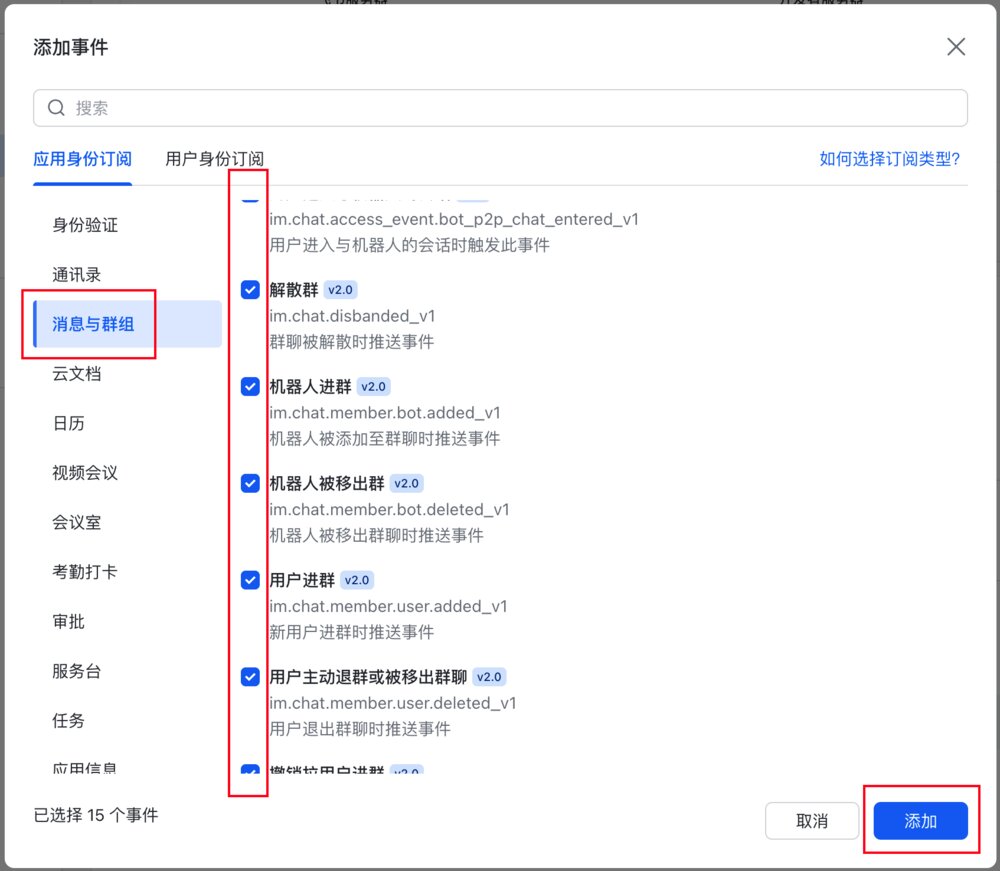Click the search magnifier icon
This screenshot has height=871, width=1000.
56,108
